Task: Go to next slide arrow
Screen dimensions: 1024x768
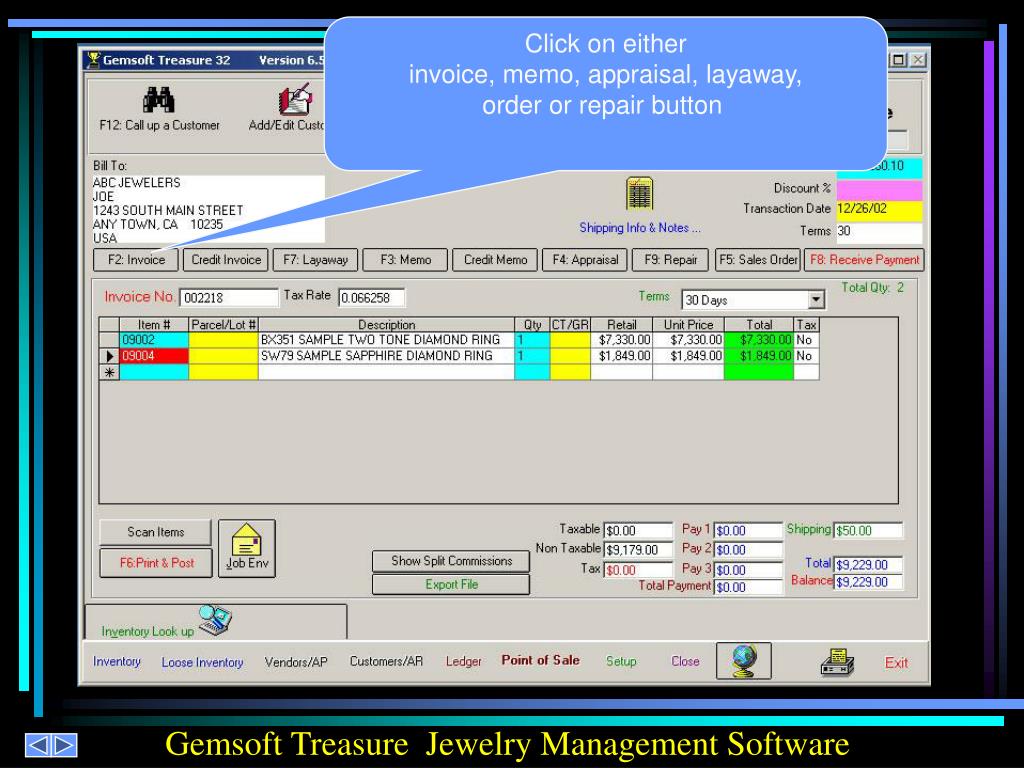Action: pos(65,745)
